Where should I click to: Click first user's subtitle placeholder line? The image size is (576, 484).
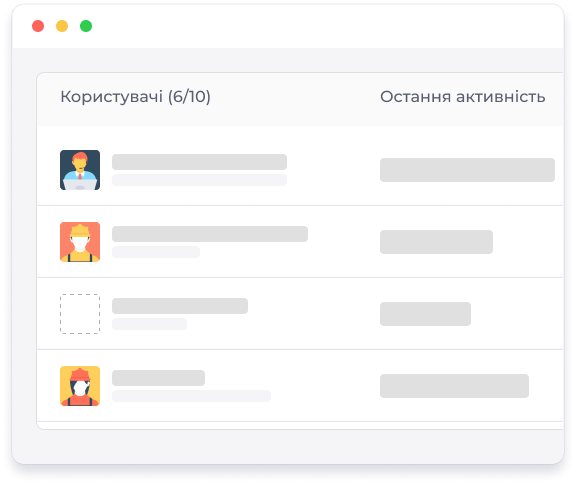(199, 180)
